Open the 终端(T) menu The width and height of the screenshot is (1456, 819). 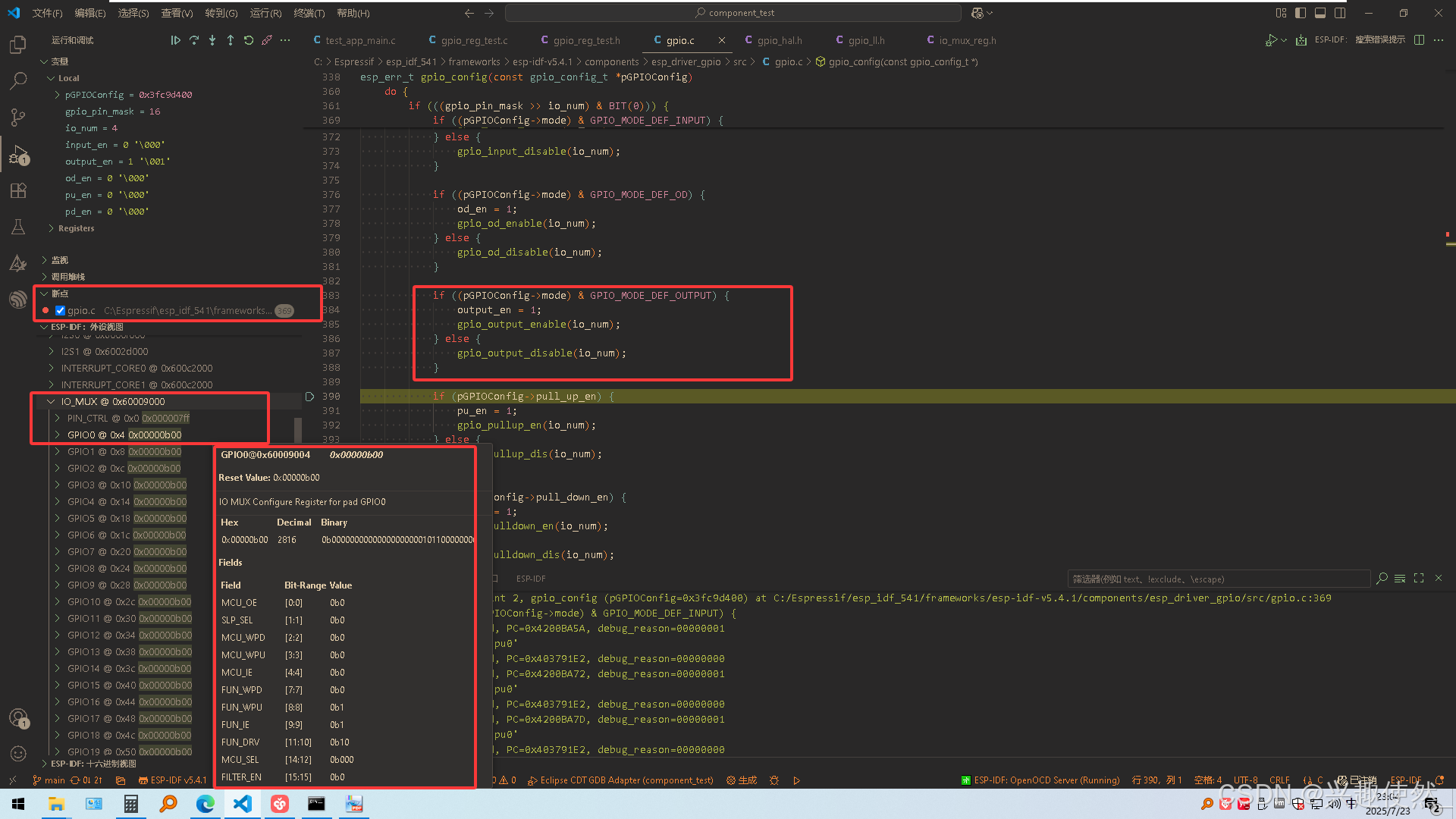pos(309,13)
